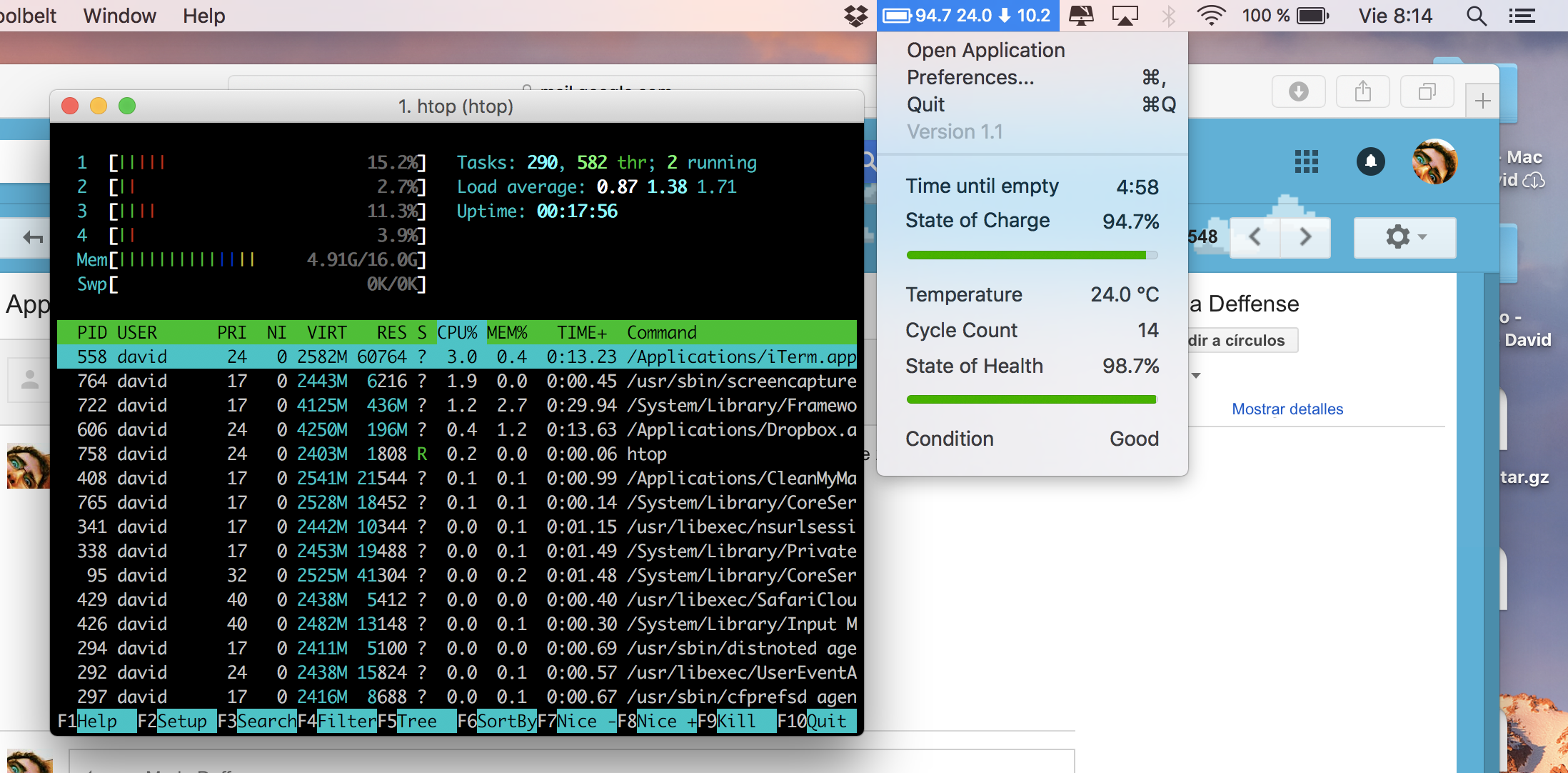The height and width of the screenshot is (773, 1568).
Task: Click the Gmail back arrow button
Action: tap(33, 237)
